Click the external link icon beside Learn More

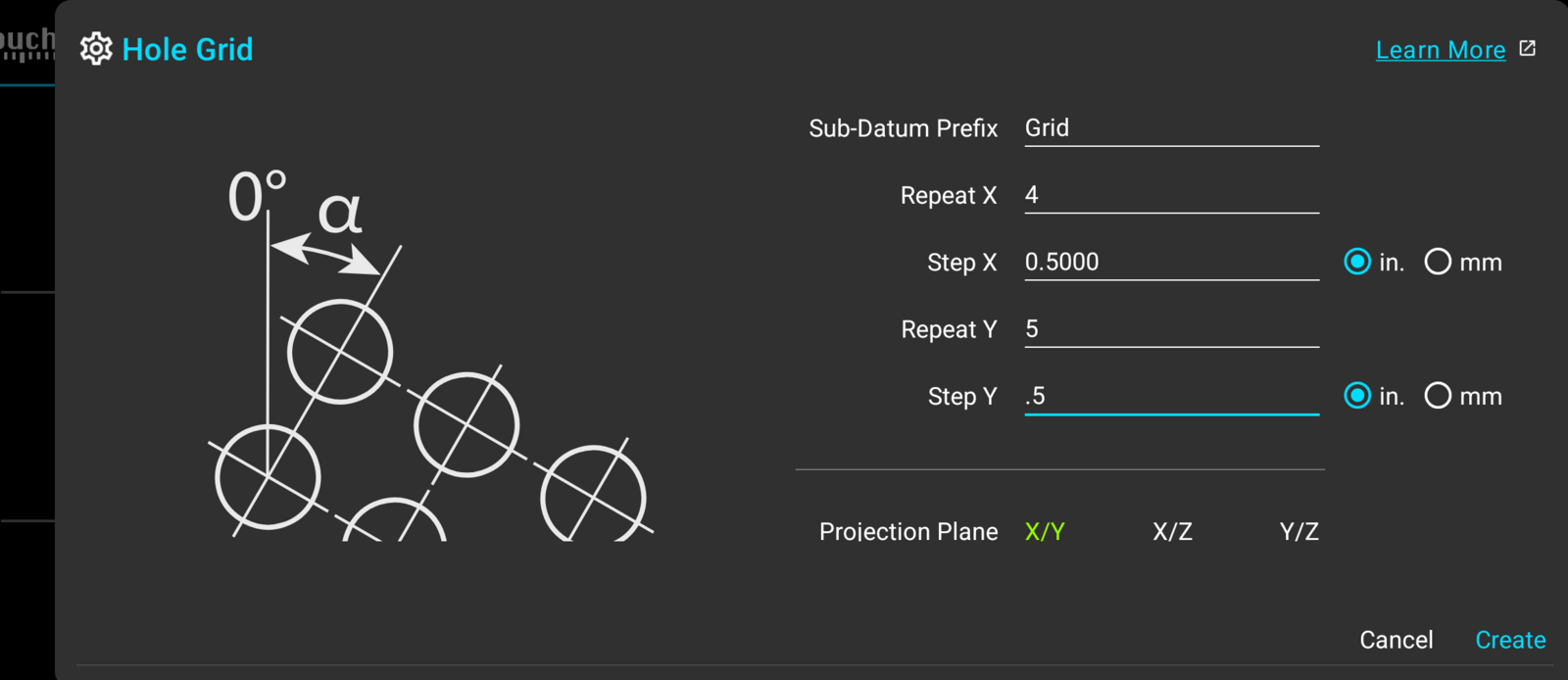(x=1528, y=48)
